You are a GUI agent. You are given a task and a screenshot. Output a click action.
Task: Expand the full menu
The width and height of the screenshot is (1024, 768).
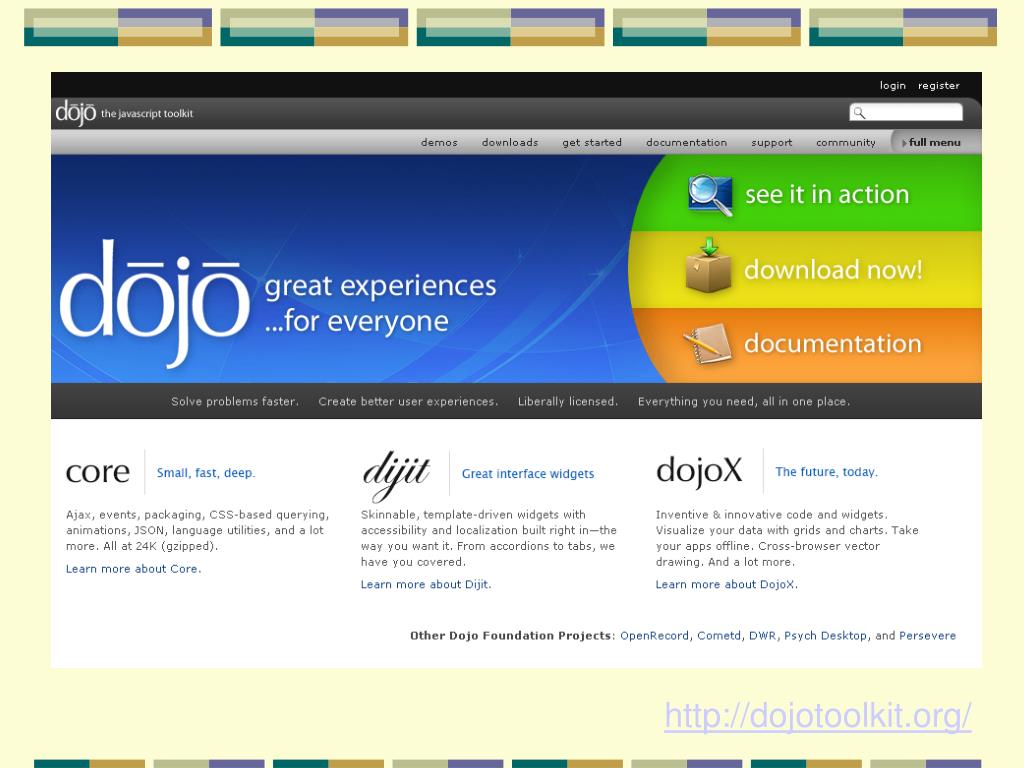coord(931,142)
